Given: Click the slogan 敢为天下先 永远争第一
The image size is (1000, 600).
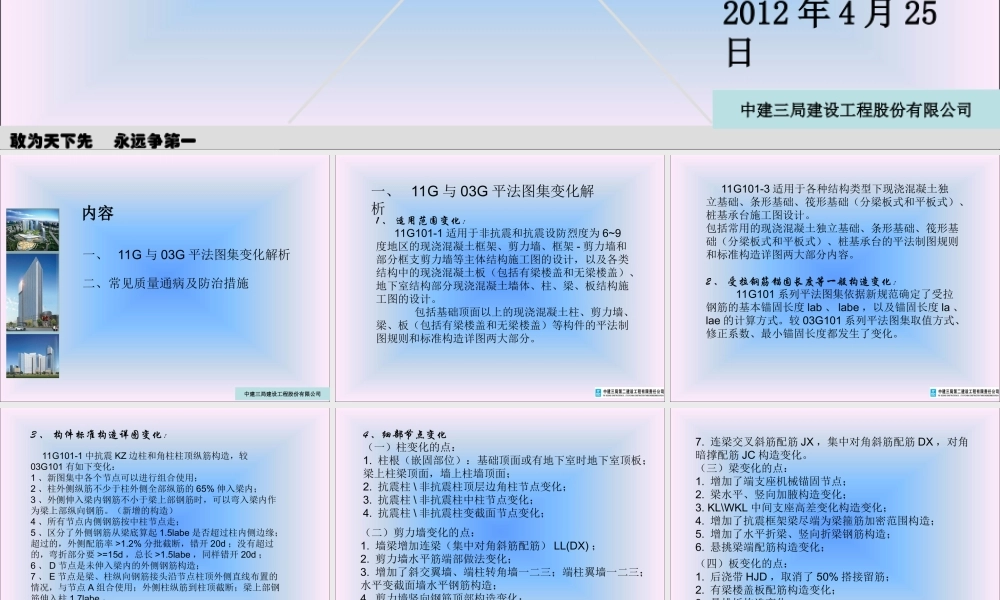Looking at the screenshot, I should tap(100, 141).
